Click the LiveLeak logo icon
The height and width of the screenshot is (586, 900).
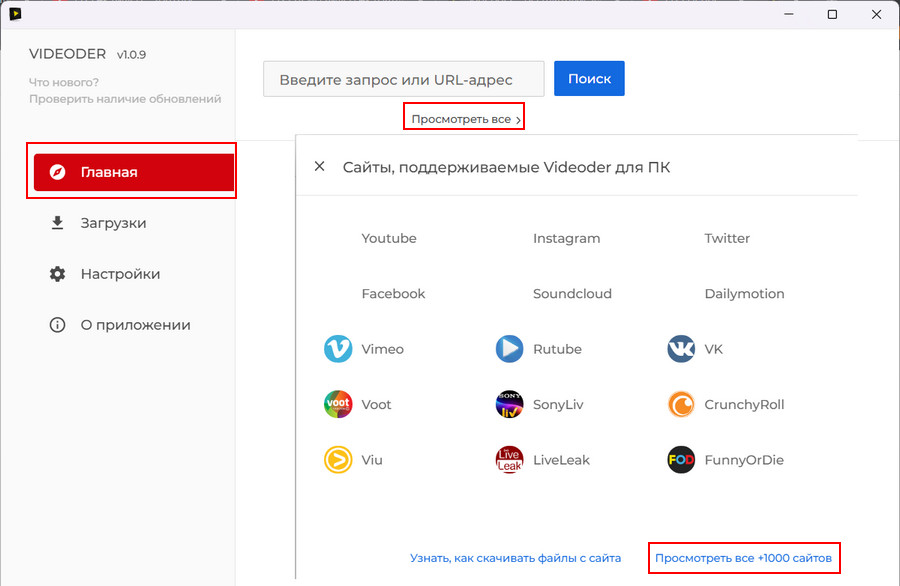(509, 460)
